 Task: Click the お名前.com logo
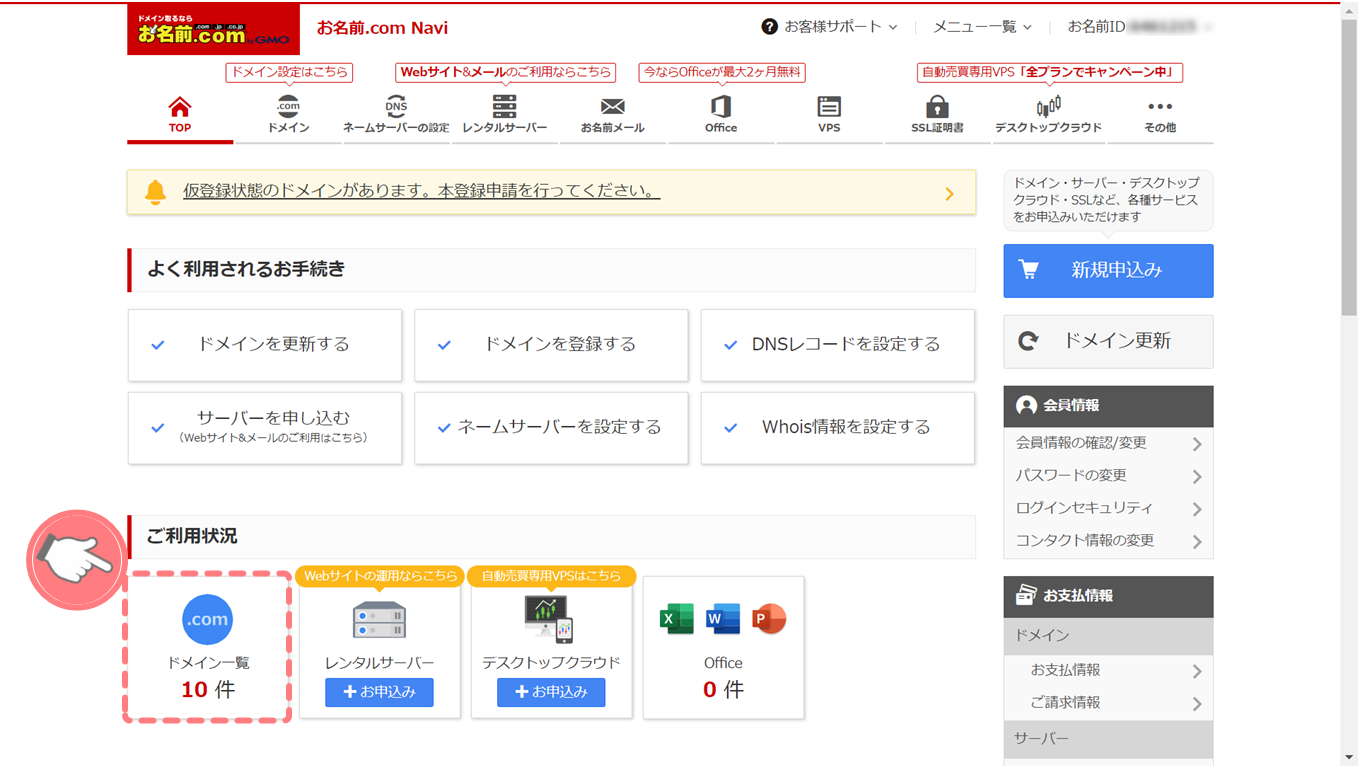click(213, 29)
